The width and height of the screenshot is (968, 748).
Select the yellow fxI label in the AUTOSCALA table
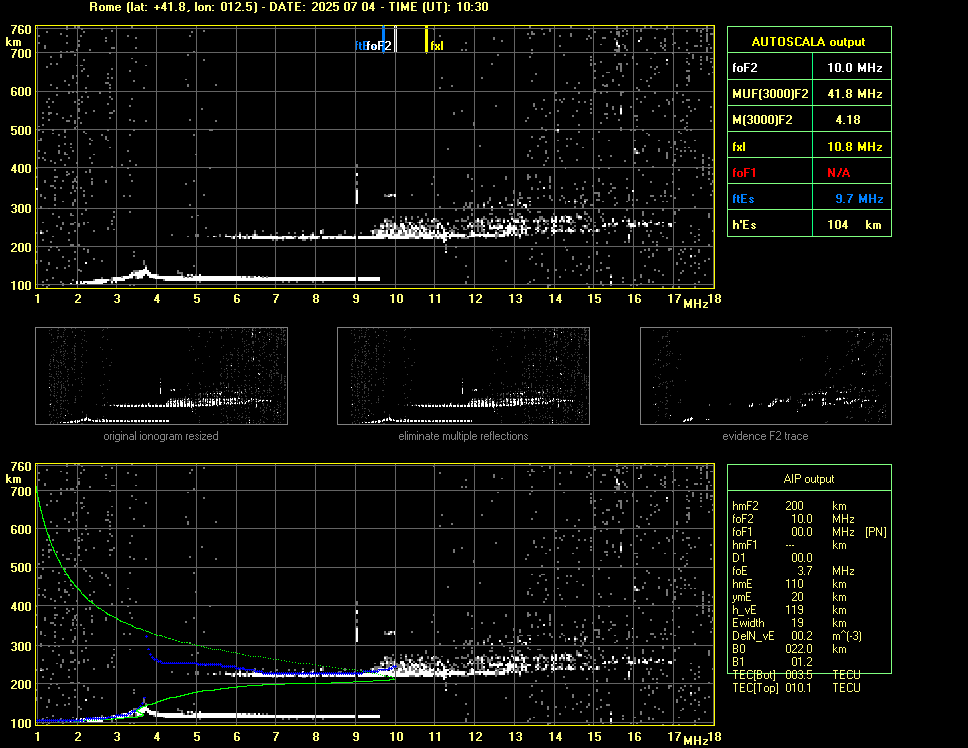coord(739,147)
